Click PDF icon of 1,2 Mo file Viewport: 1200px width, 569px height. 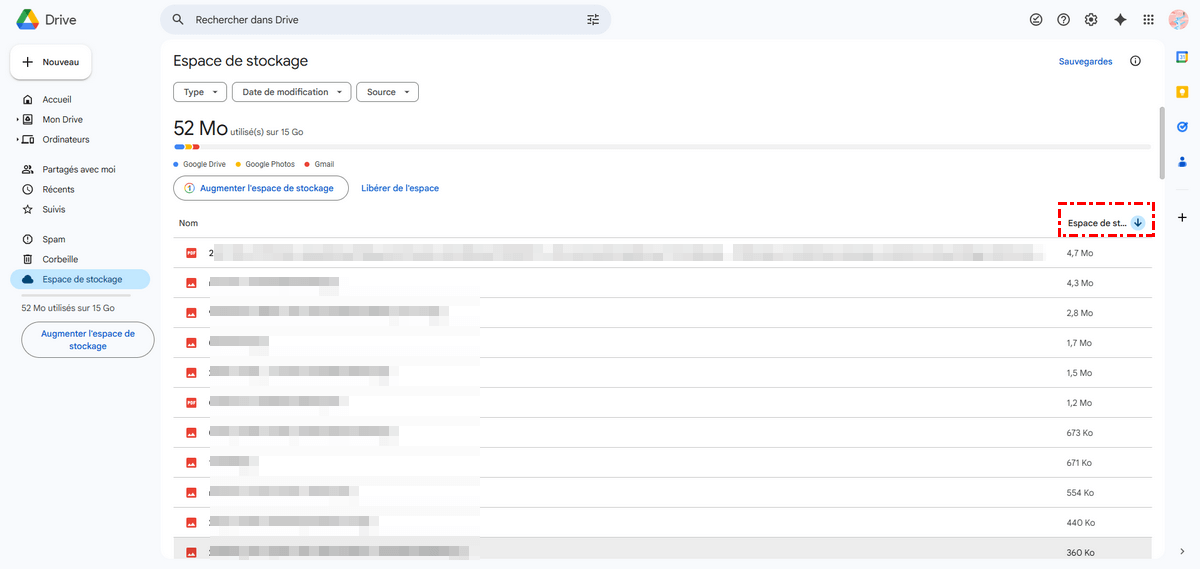pos(190,403)
